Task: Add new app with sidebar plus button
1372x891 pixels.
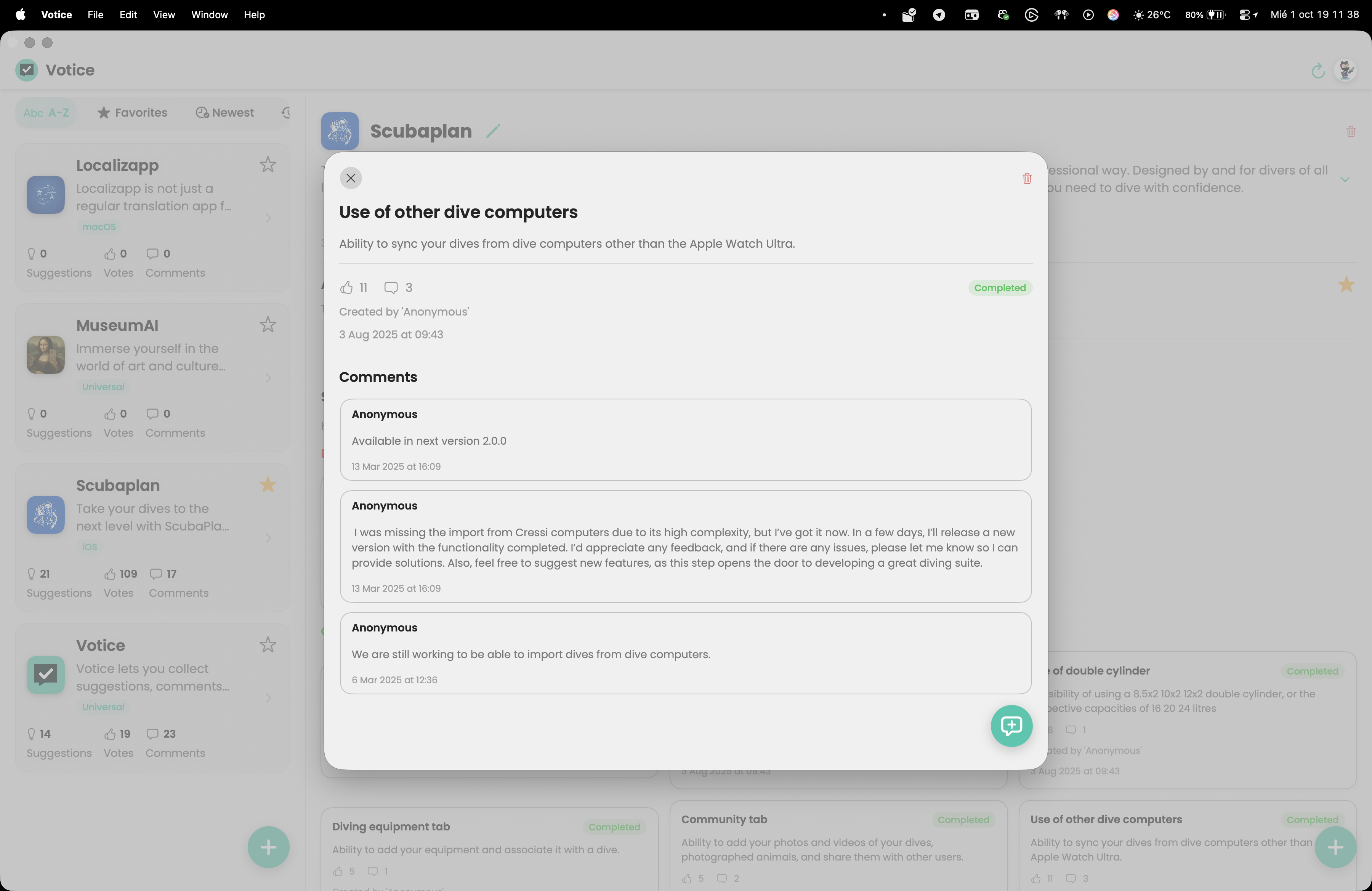Action: (x=268, y=847)
